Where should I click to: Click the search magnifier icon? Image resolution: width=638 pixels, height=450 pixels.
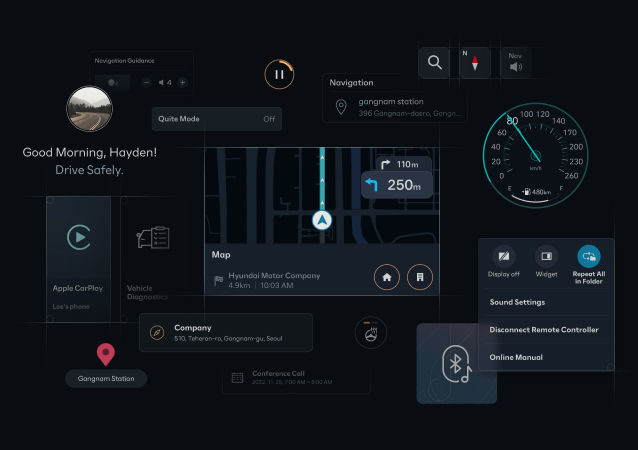pyautogui.click(x=434, y=63)
